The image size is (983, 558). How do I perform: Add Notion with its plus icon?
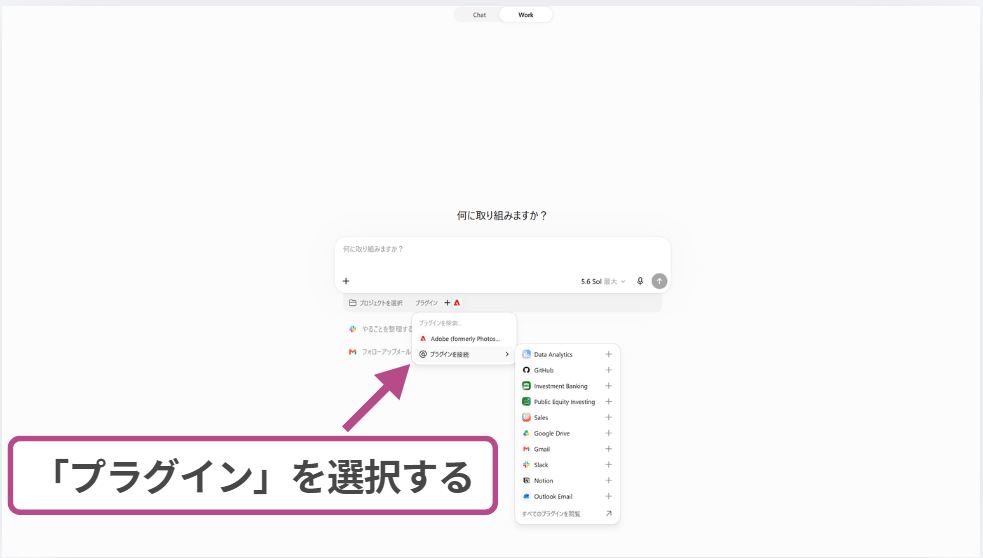pos(608,481)
